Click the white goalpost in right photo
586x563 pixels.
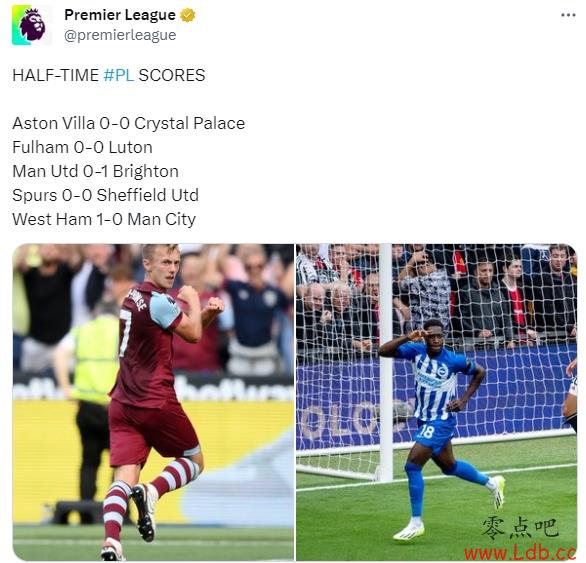[386, 363]
